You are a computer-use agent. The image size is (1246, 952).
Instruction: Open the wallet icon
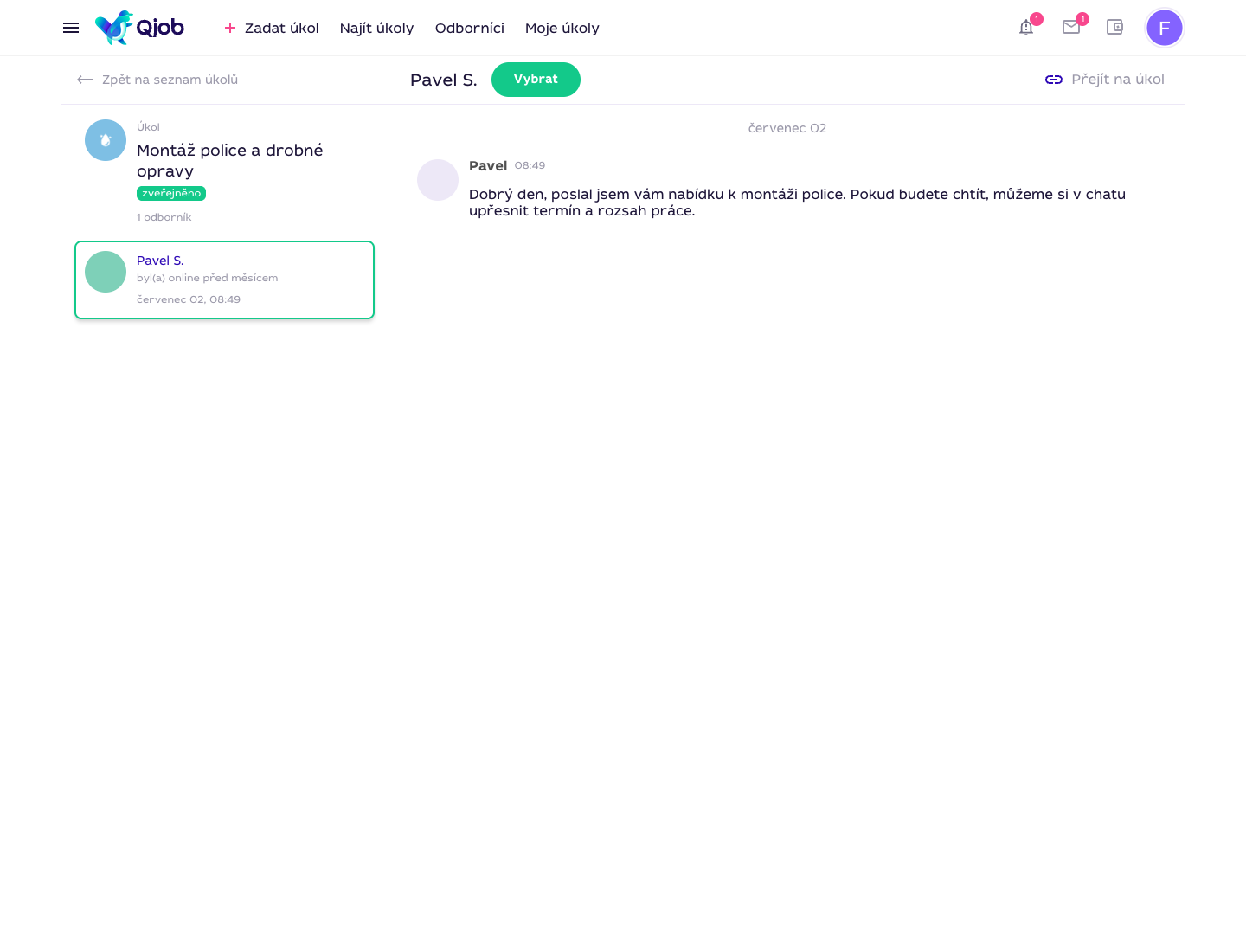[x=1115, y=27]
